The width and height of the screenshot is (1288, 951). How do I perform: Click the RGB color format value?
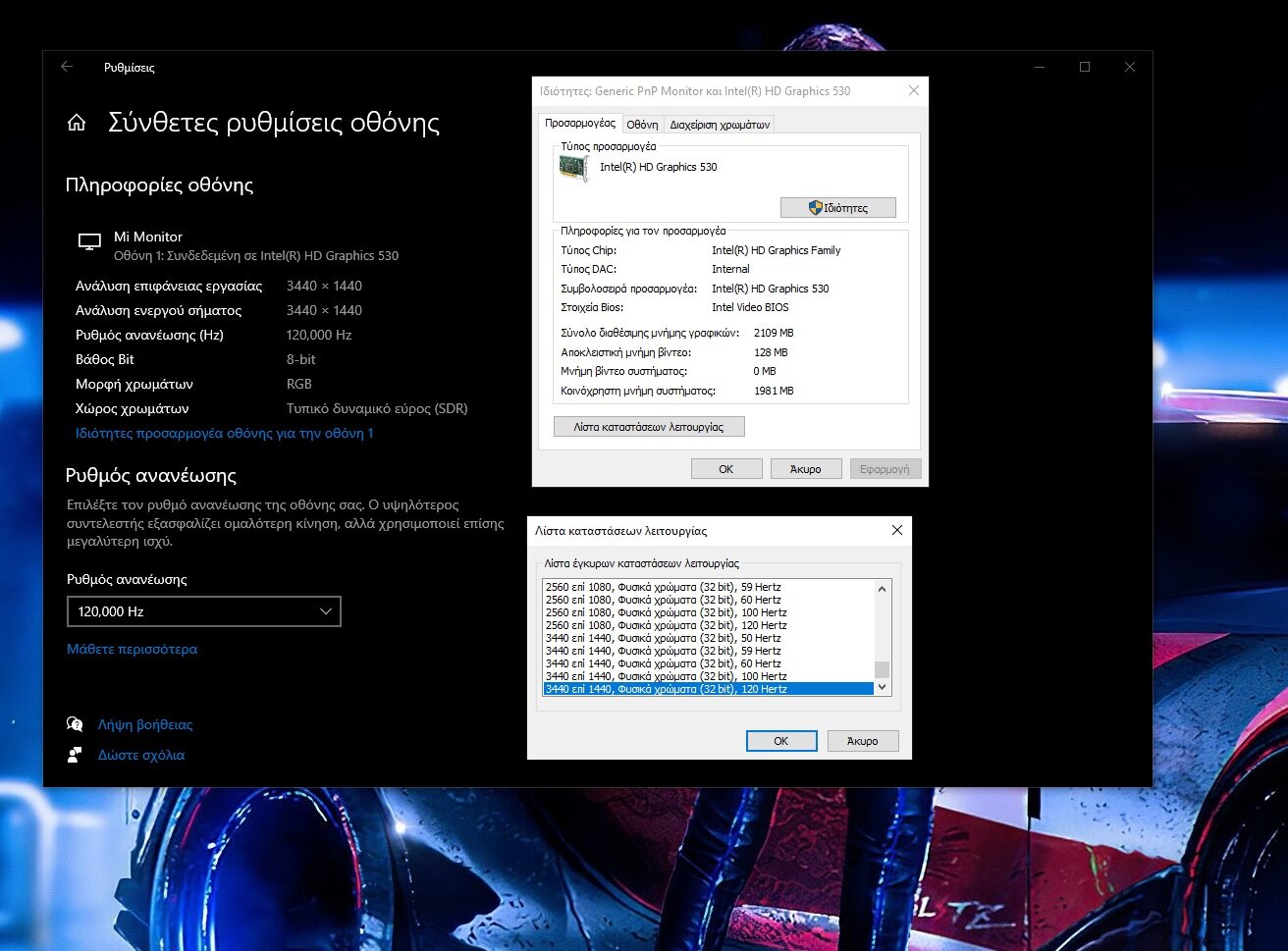click(299, 384)
